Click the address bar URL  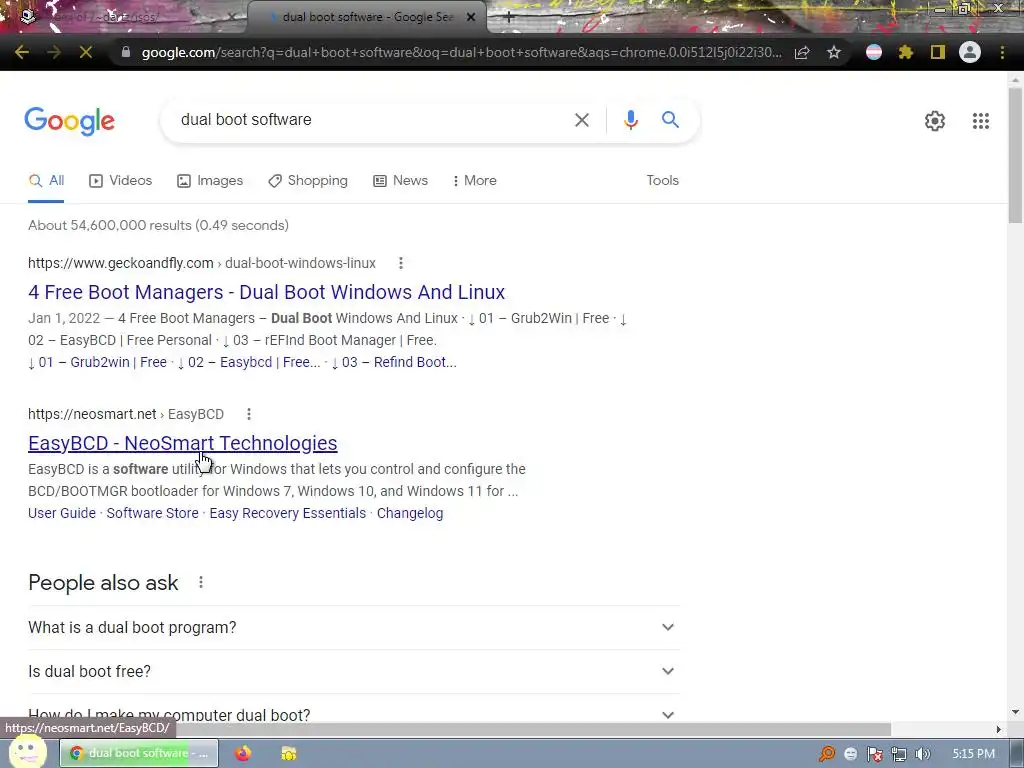[x=461, y=52]
